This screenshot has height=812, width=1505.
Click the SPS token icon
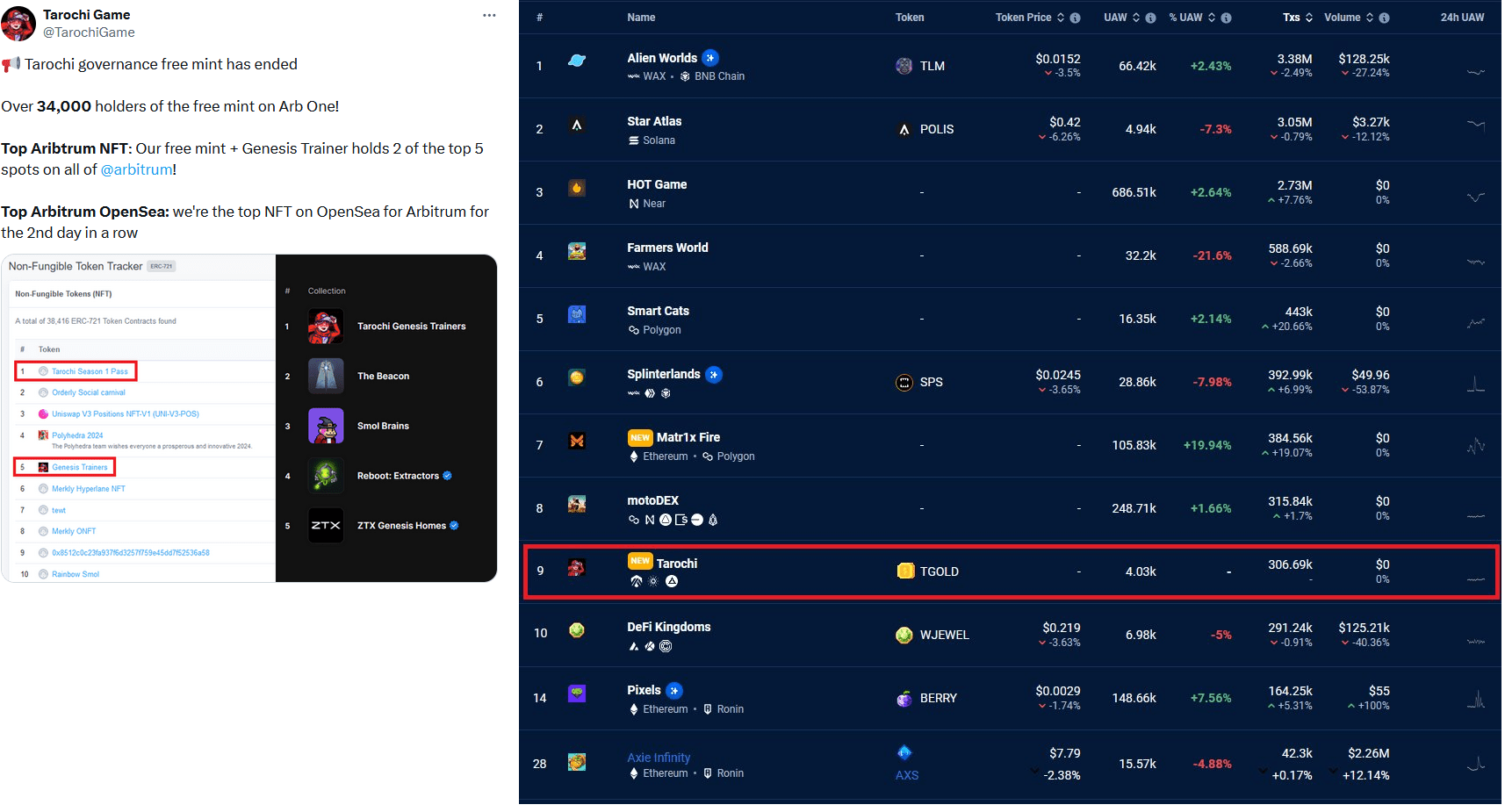click(x=904, y=382)
